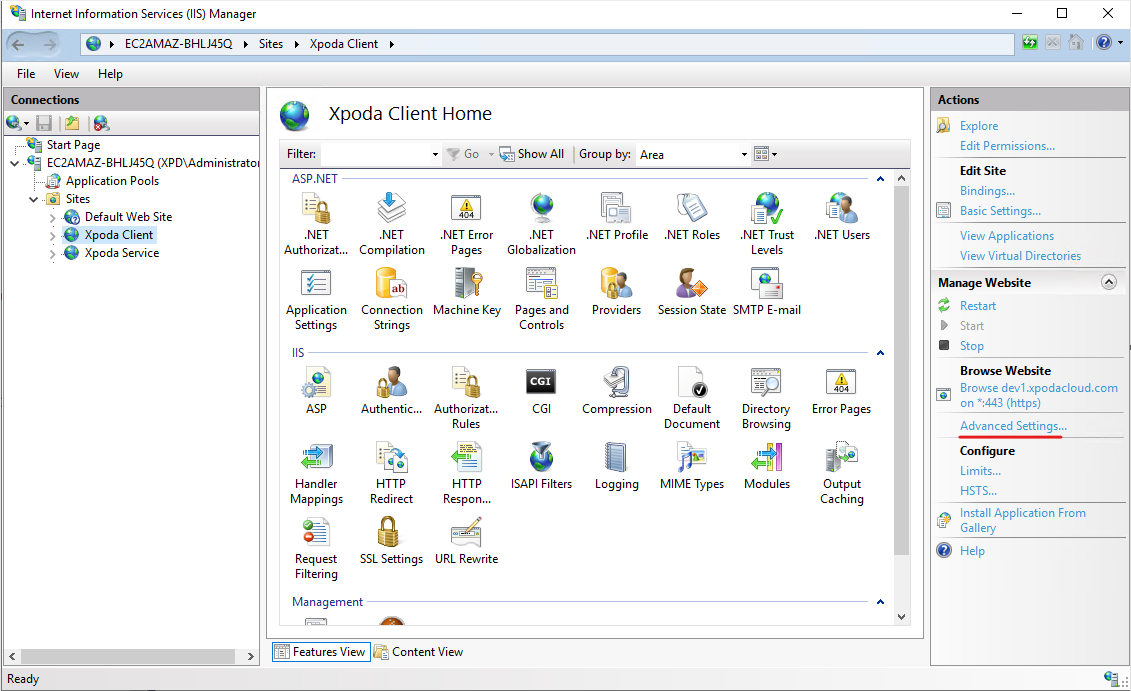Open the Logging feature
Screen dimensions: 1131x691
tap(617, 466)
